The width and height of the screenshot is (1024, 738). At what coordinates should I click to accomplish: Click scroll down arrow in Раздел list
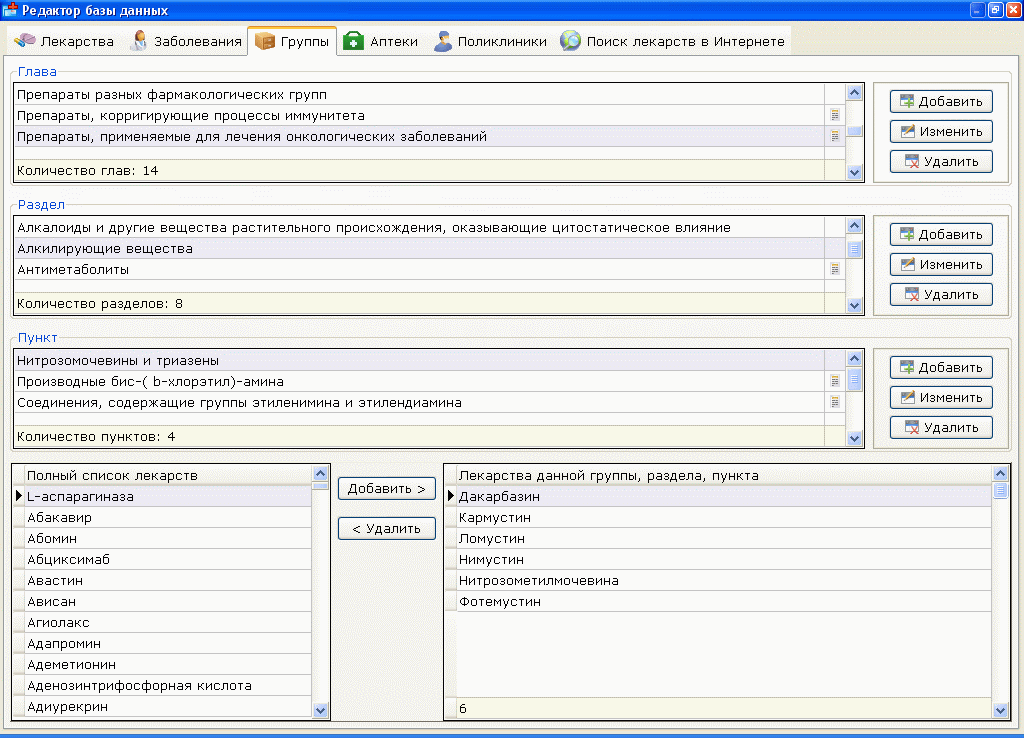854,306
